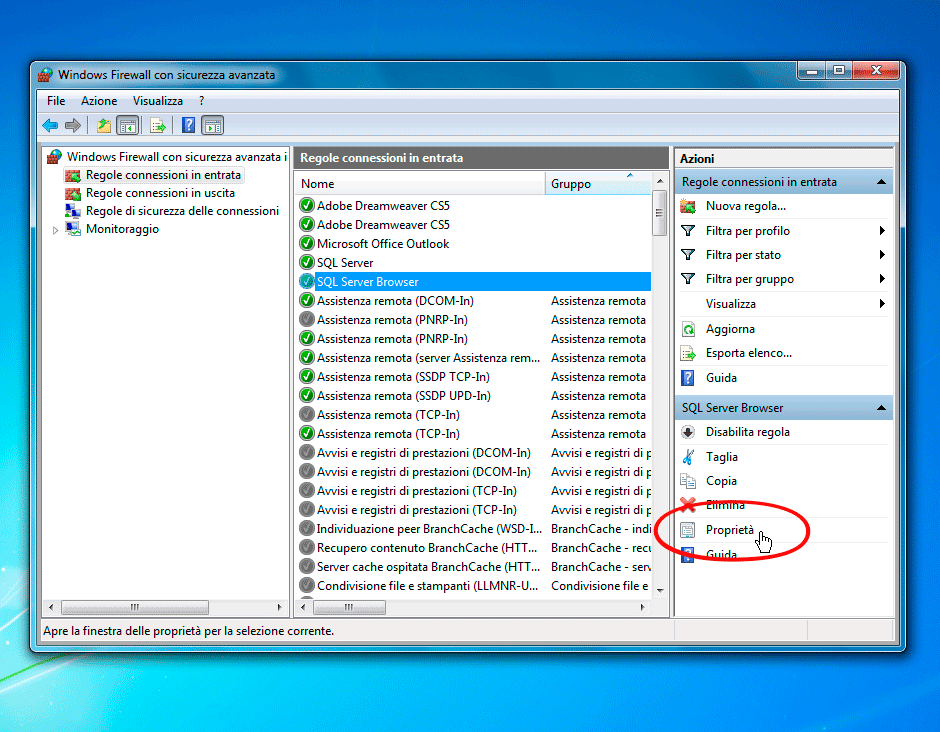Open the Filtra per gruppo submenu arrow
This screenshot has width=940, height=732.
tap(882, 279)
